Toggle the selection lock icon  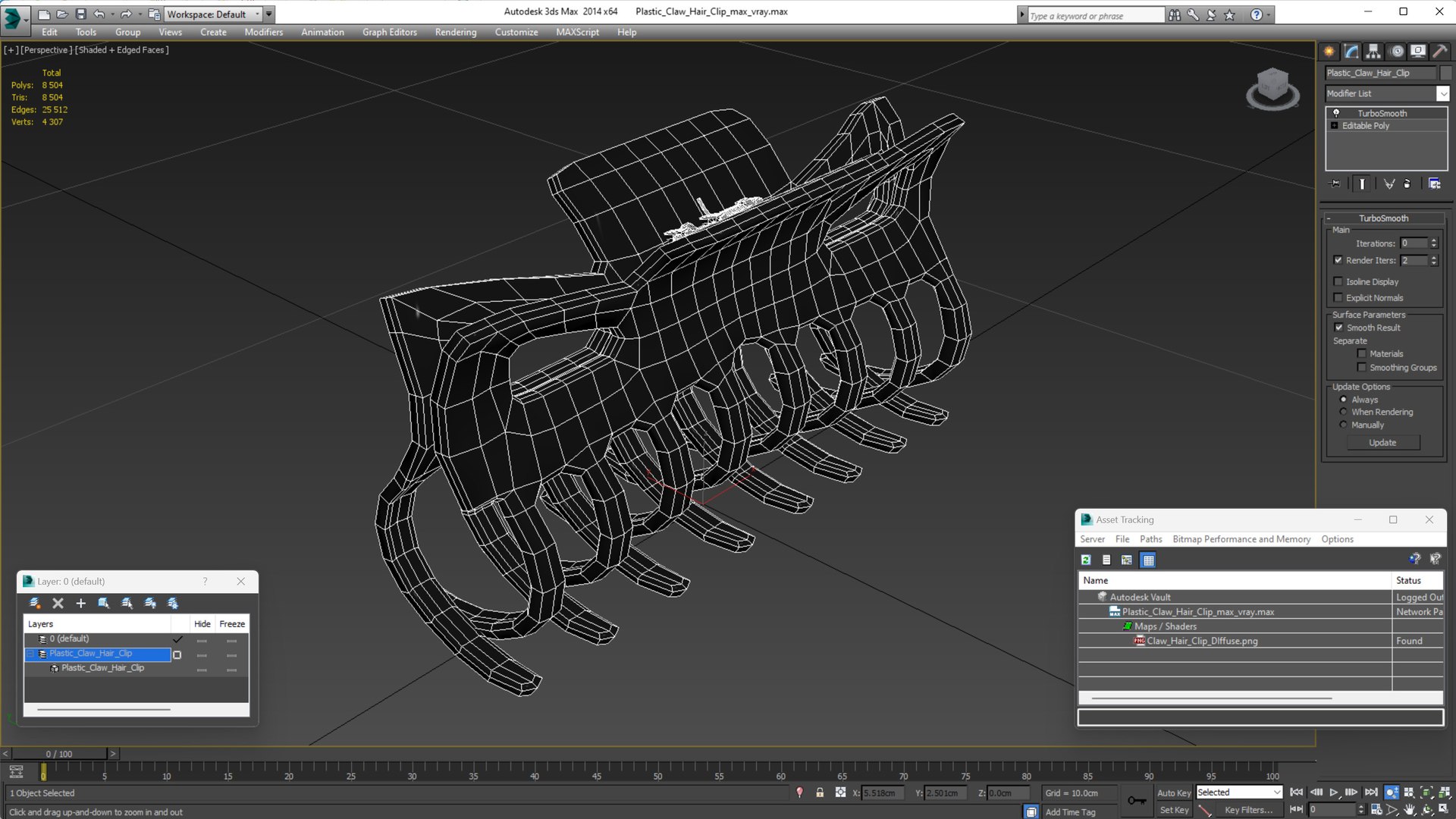(820, 792)
